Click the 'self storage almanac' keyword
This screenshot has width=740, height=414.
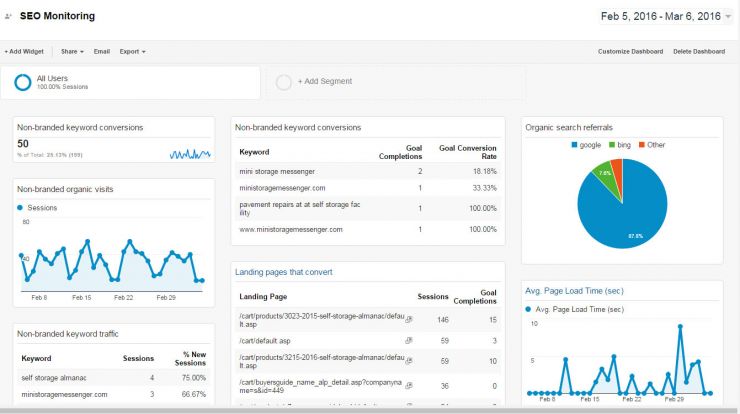[54, 378]
